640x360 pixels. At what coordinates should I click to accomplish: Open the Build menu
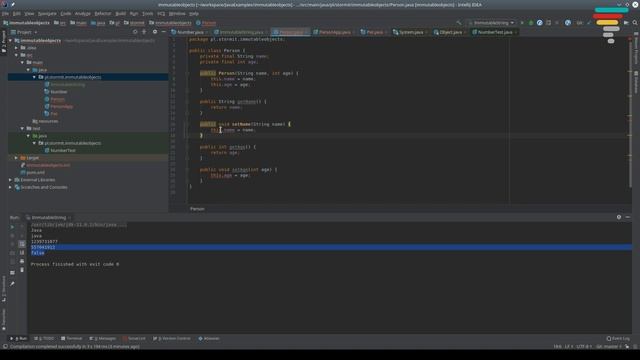pos(120,13)
